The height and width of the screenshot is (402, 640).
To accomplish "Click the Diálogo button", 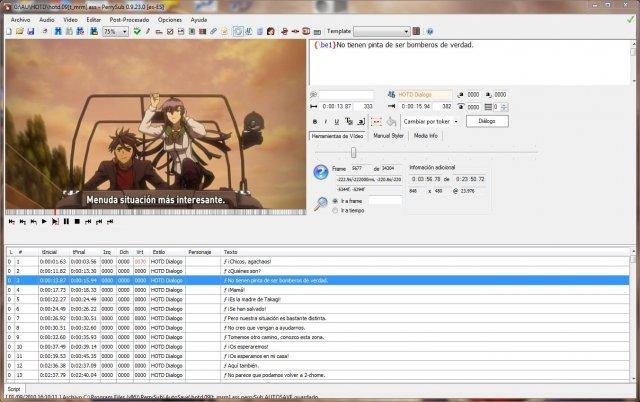I will click(x=487, y=121).
